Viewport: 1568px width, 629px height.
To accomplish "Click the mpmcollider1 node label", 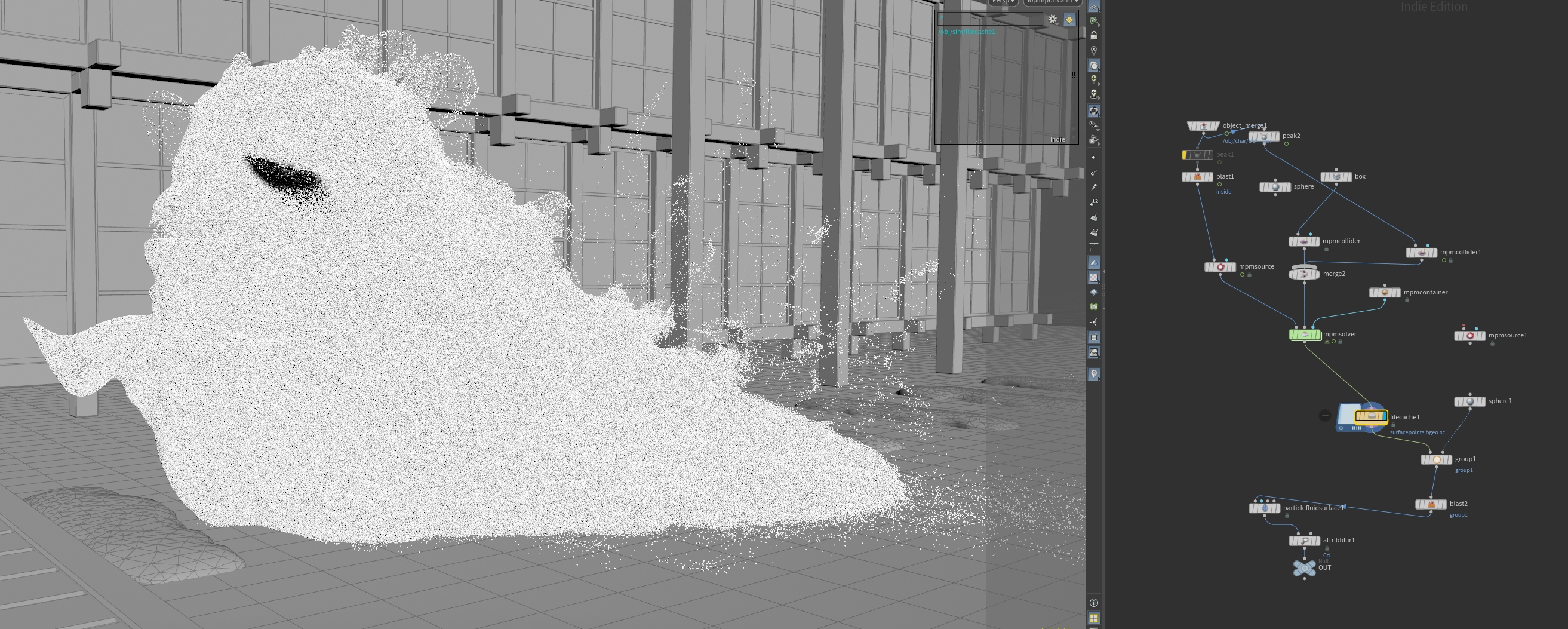I will (1461, 252).
